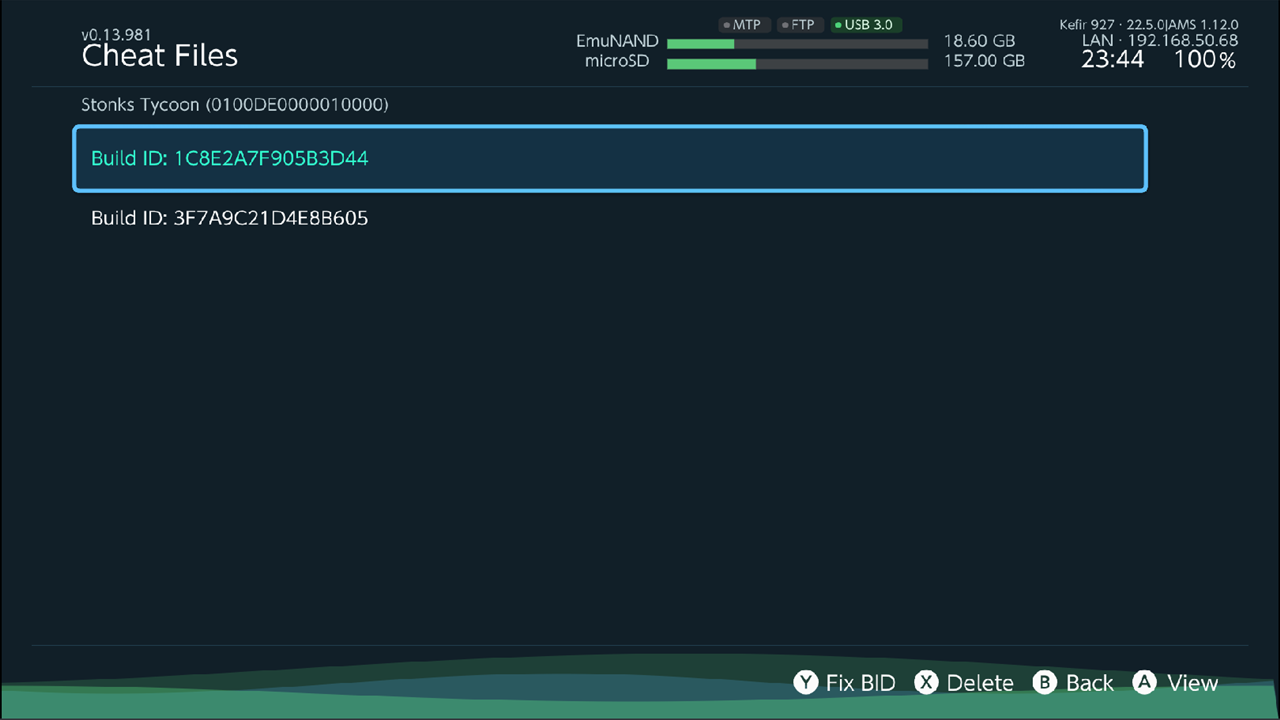Click the EmuNAND label

coord(617,42)
